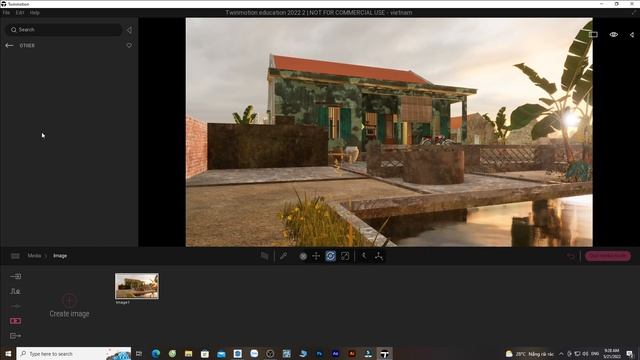Open the notifications center
Image resolution: width=640 pixels, height=360 pixels.
click(630, 354)
